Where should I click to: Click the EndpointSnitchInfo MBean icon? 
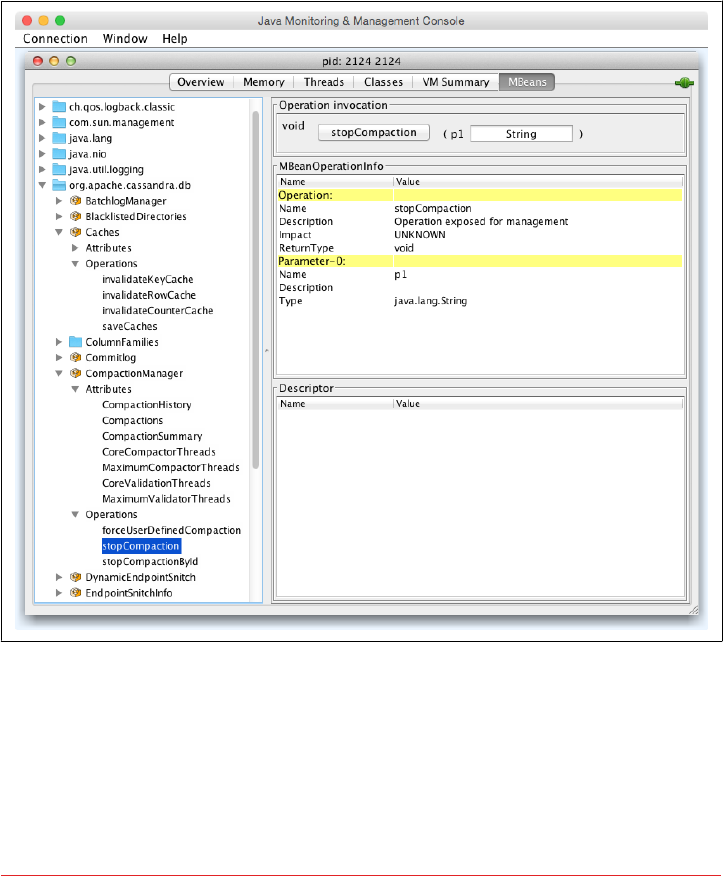point(75,593)
